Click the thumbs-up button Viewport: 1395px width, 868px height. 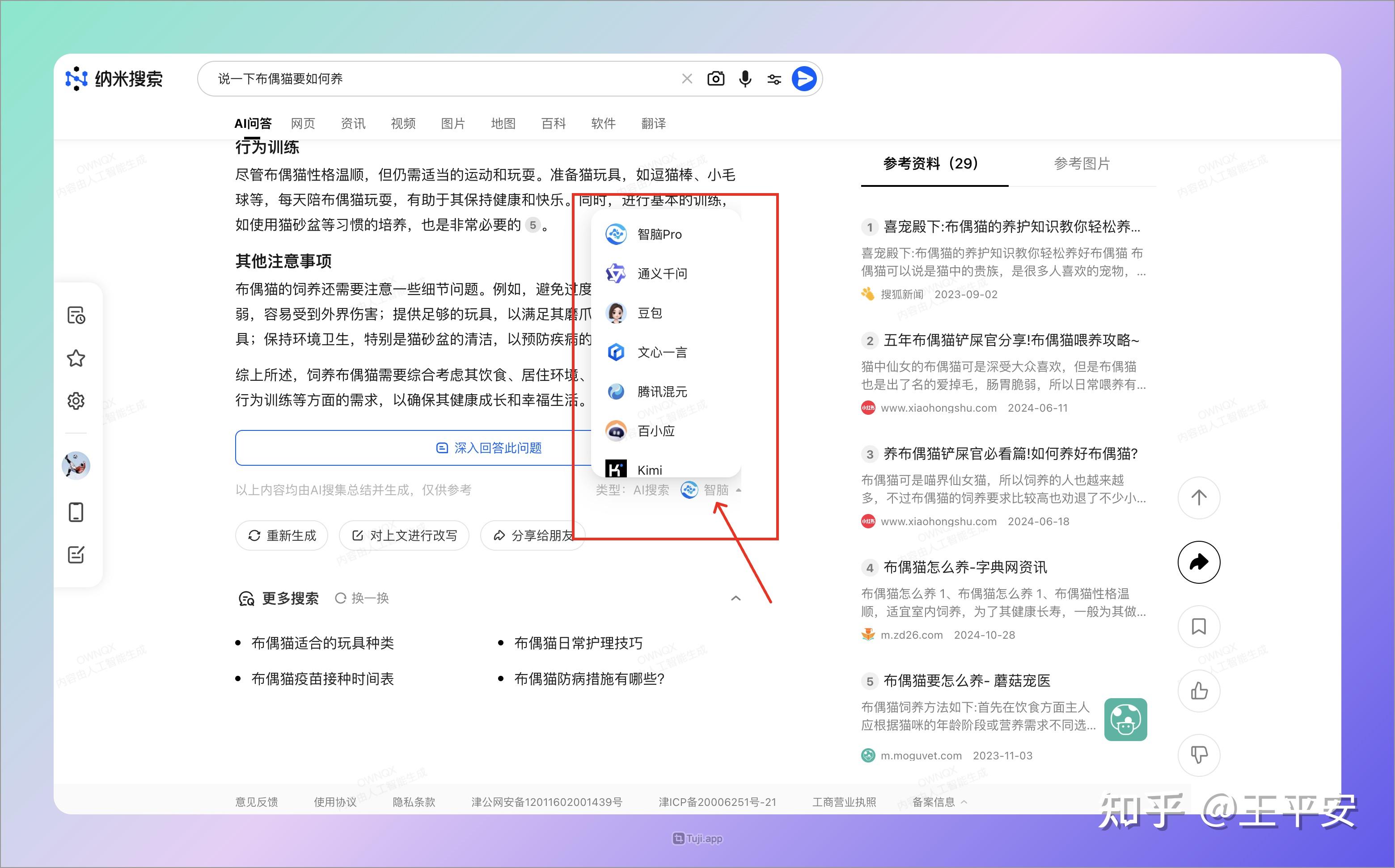(x=1199, y=691)
